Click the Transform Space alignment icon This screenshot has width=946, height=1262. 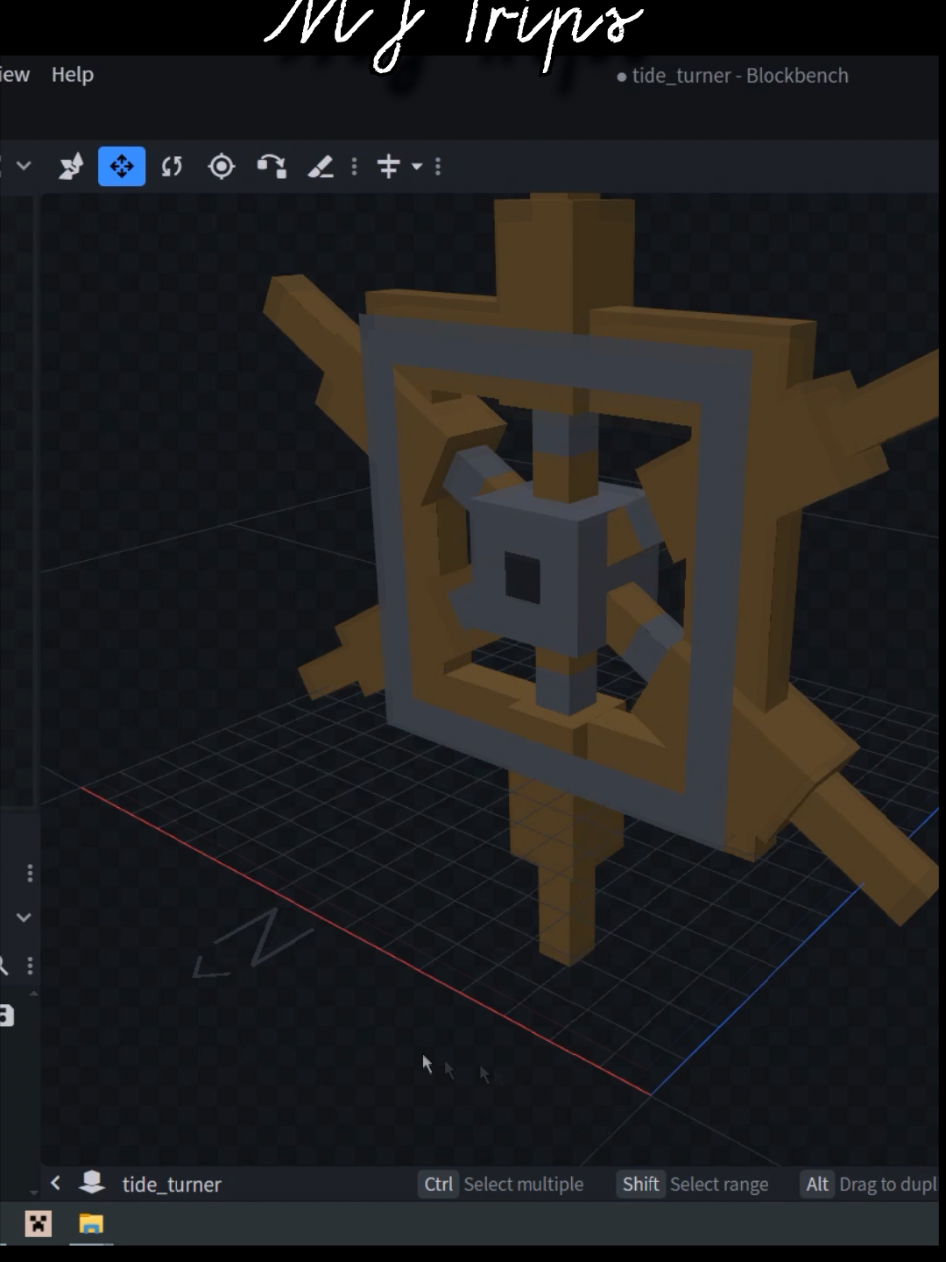point(388,166)
